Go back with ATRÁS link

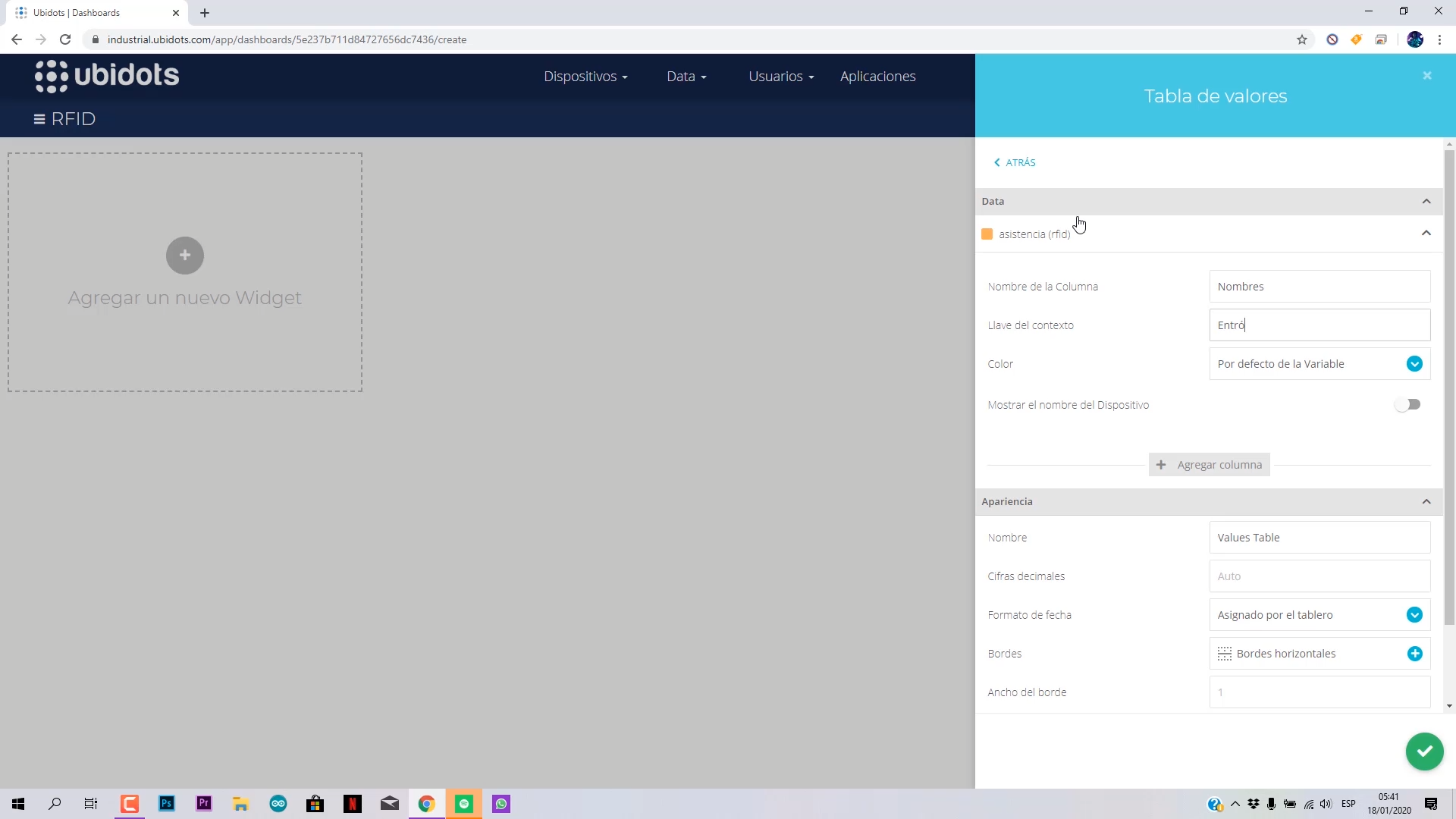(1015, 163)
